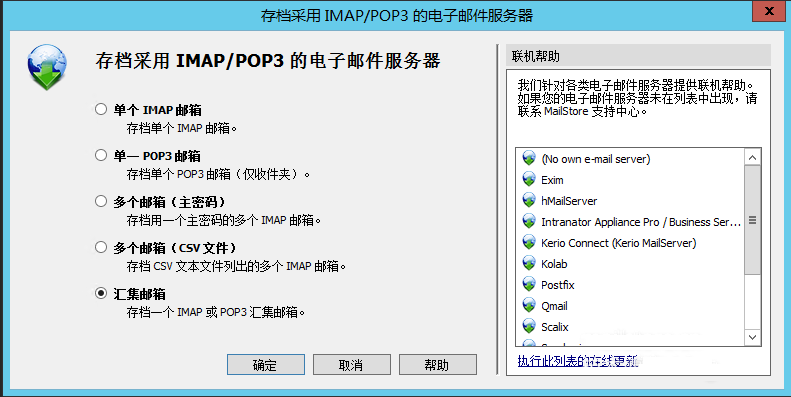Click the globe icon beside Kerio Connect
The image size is (791, 397).
529,243
